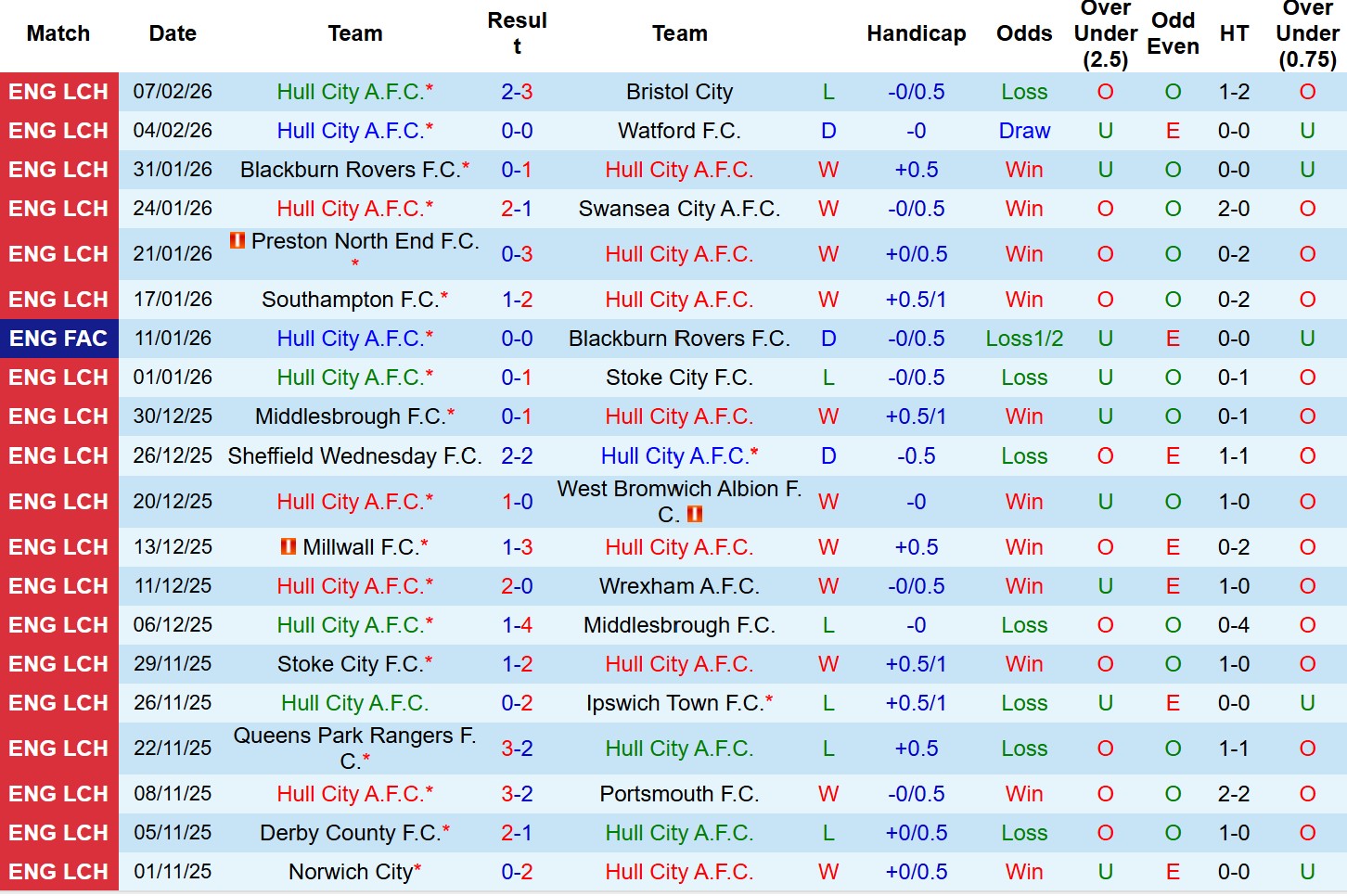Image resolution: width=1347 pixels, height=896 pixels.
Task: Open the 1-4 result against Middlesbrough
Action: 517,625
